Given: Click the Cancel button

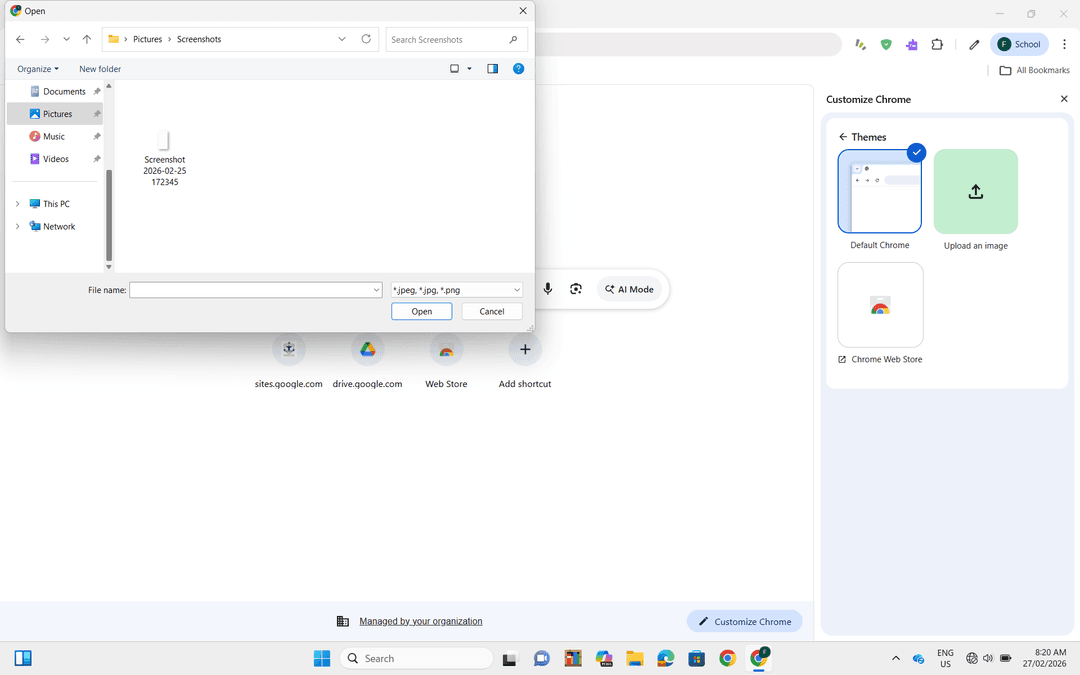Looking at the screenshot, I should (491, 311).
